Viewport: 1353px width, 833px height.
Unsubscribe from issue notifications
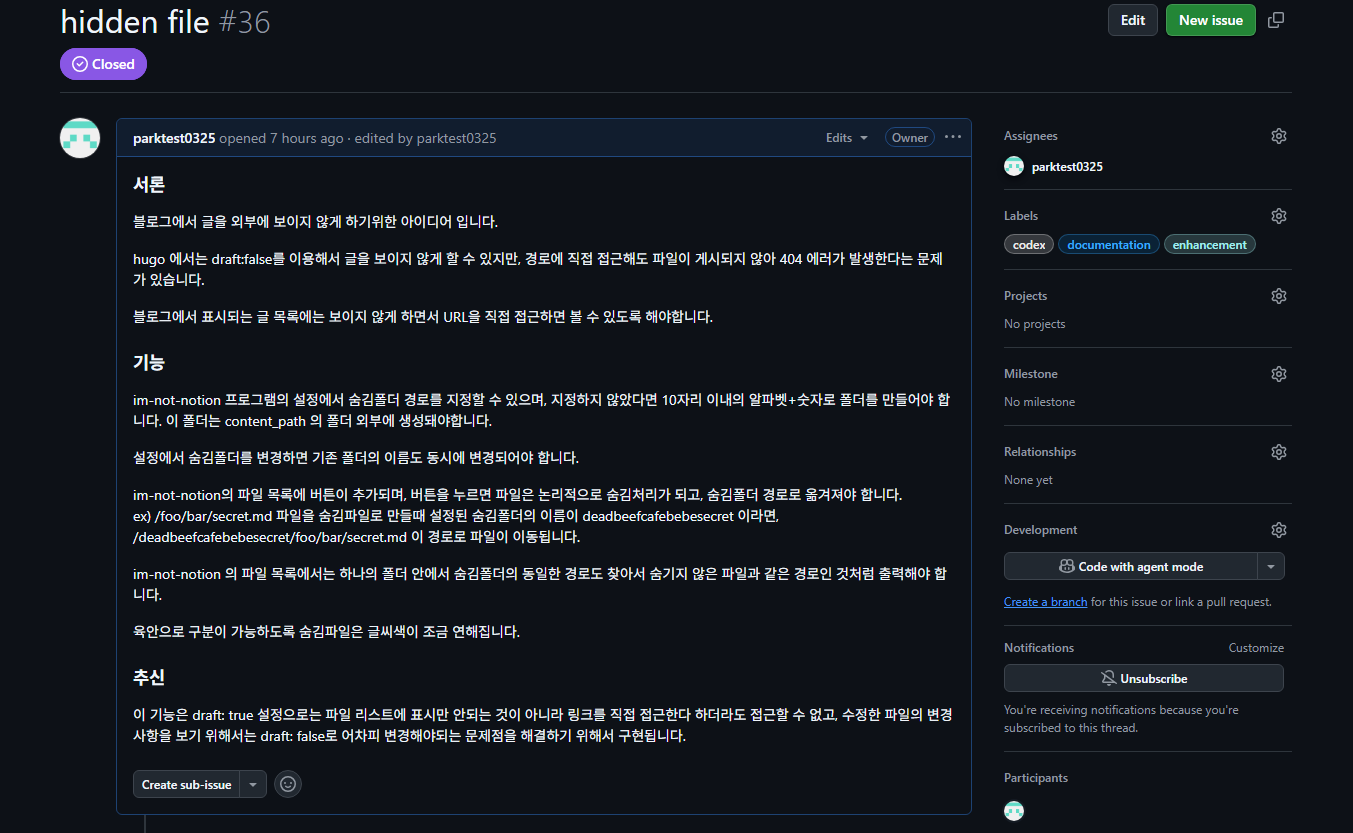tap(1143, 678)
